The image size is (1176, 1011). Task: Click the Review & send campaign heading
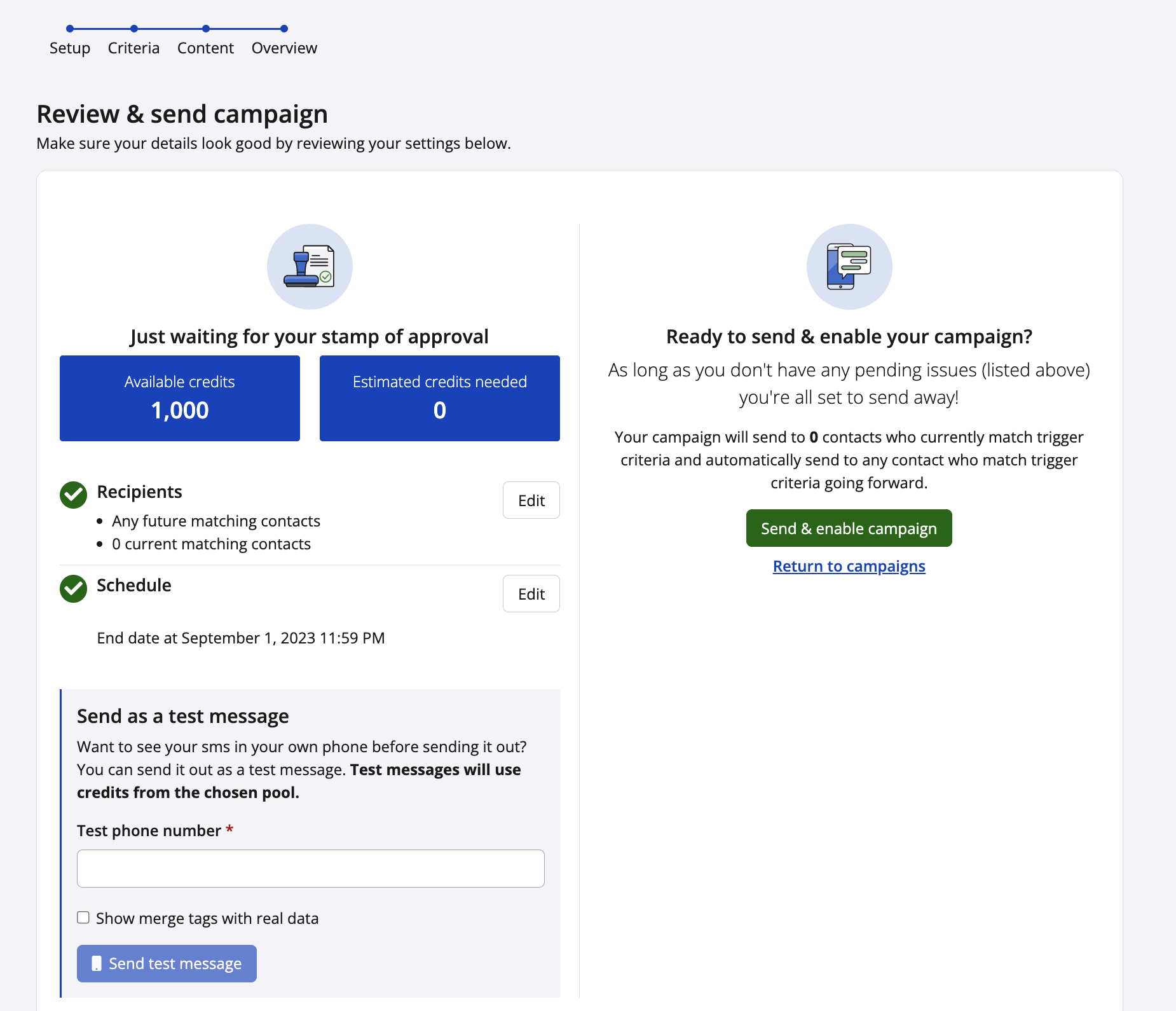tap(182, 114)
